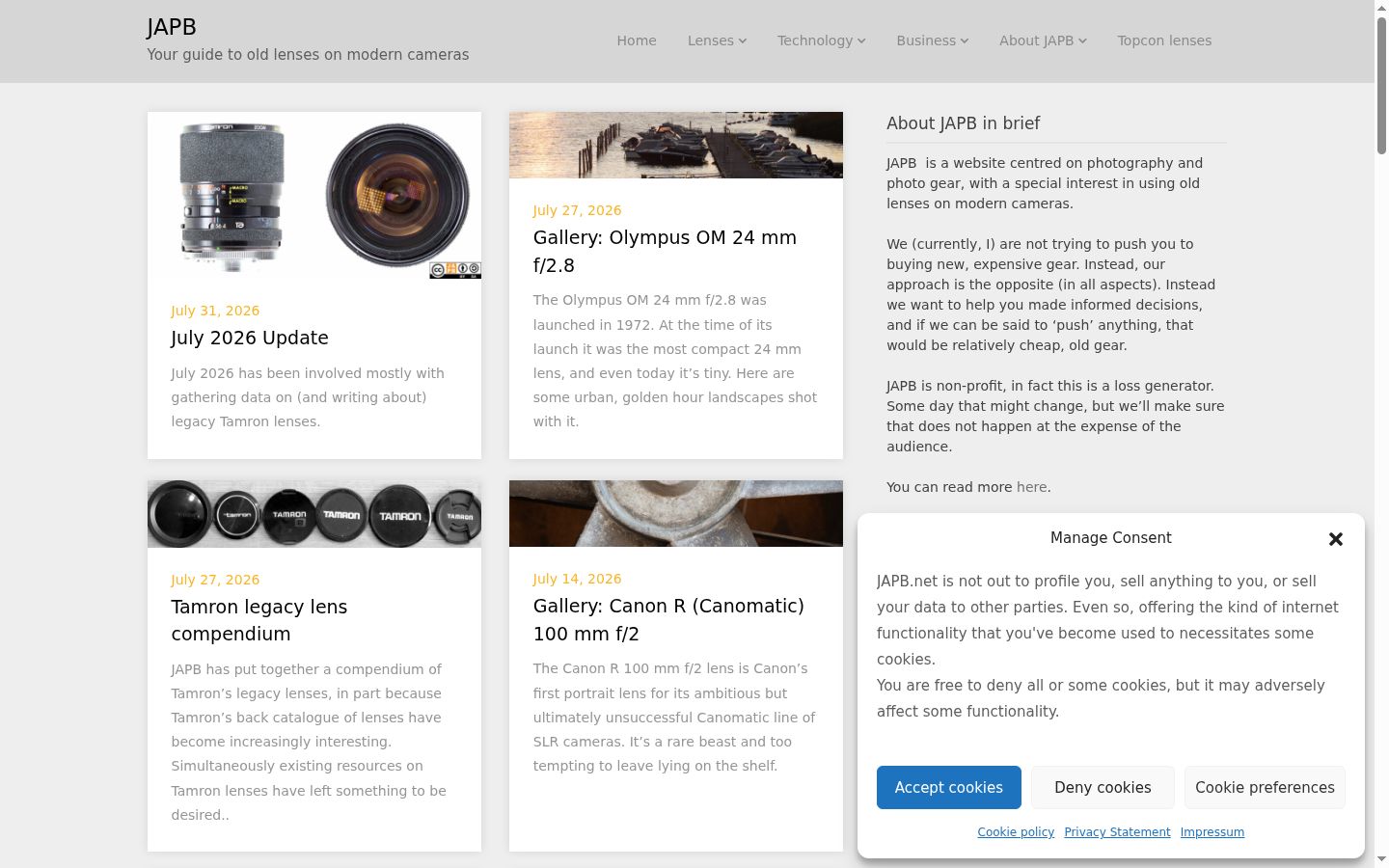This screenshot has height=868, width=1389.
Task: Click the Canon R gallery thumbnail image
Action: click(676, 513)
